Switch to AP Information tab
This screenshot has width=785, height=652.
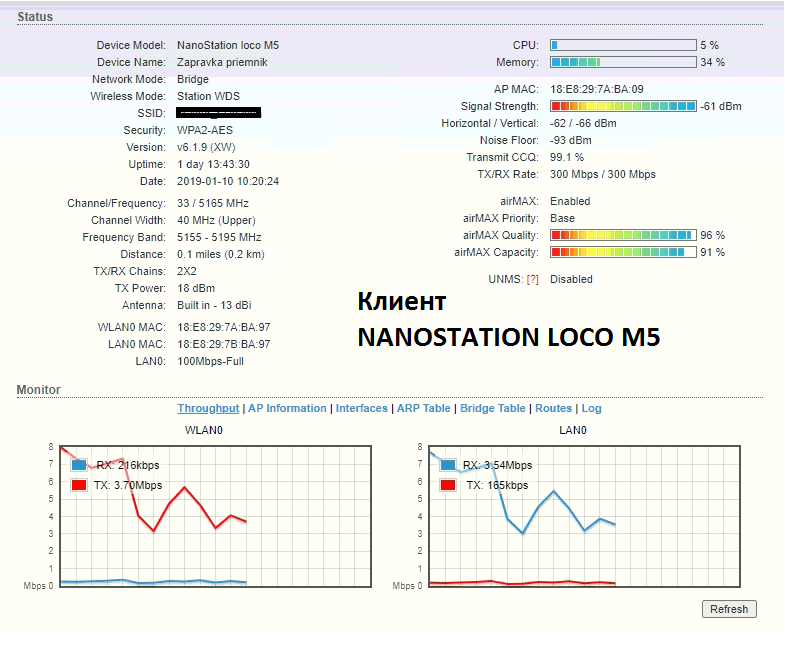click(x=287, y=408)
